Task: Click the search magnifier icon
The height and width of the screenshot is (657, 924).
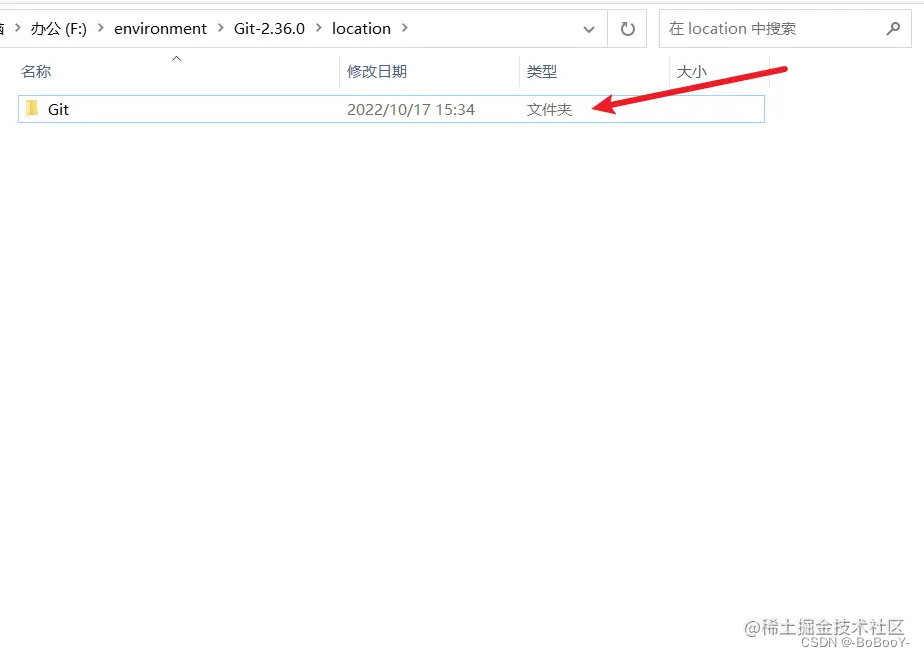Action: [x=893, y=28]
